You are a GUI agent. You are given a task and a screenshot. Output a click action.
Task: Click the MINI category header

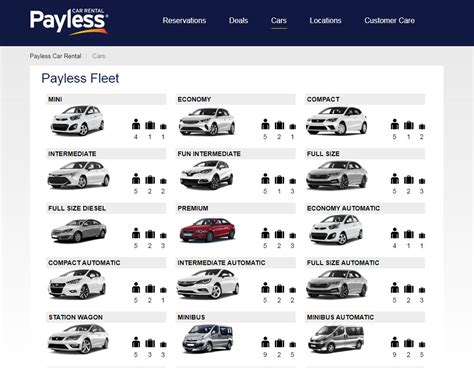pos(106,99)
